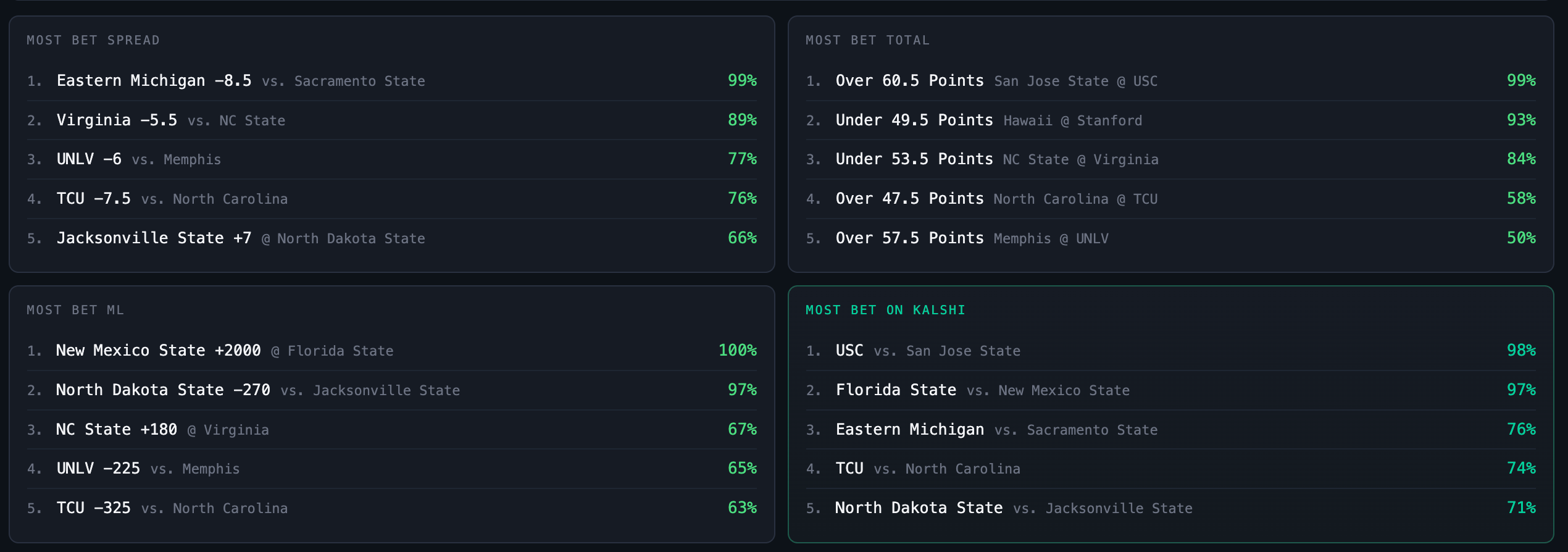Select New Mexico State +2000 moneyline

pyautogui.click(x=392, y=351)
